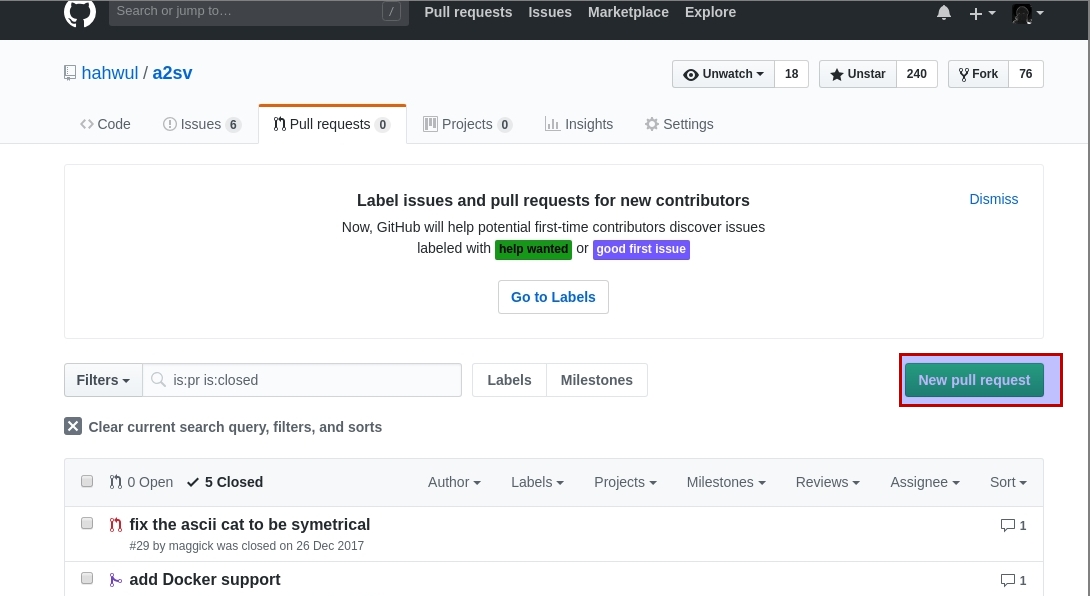This screenshot has height=596, width=1090.
Task: Open the notifications bell
Action: (x=944, y=13)
